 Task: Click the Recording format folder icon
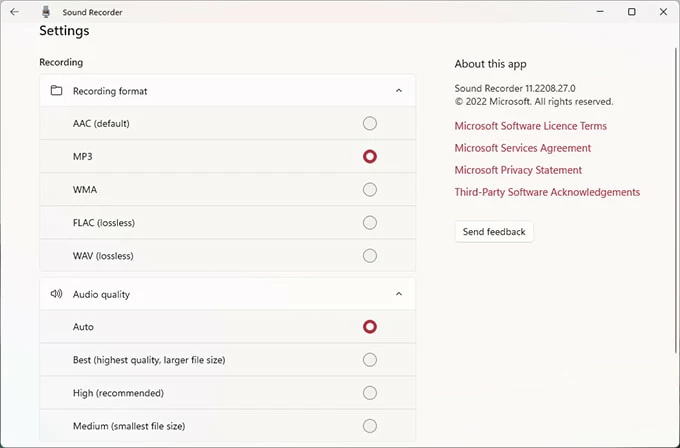[56, 91]
